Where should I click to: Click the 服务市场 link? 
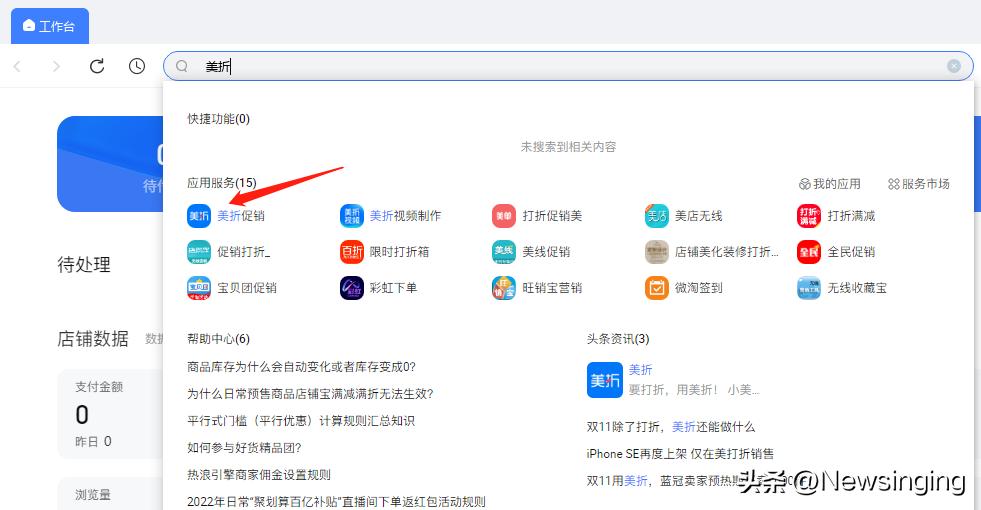(x=918, y=184)
